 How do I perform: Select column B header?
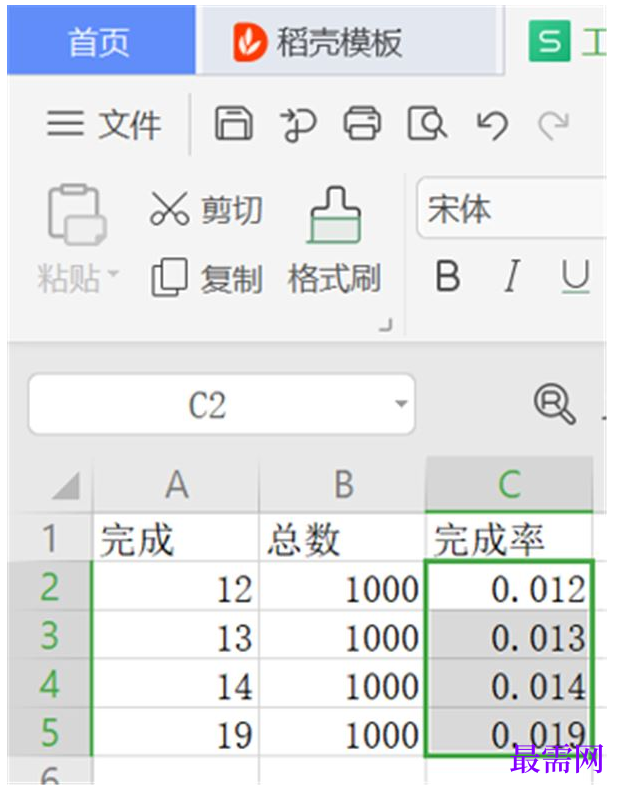(x=342, y=485)
